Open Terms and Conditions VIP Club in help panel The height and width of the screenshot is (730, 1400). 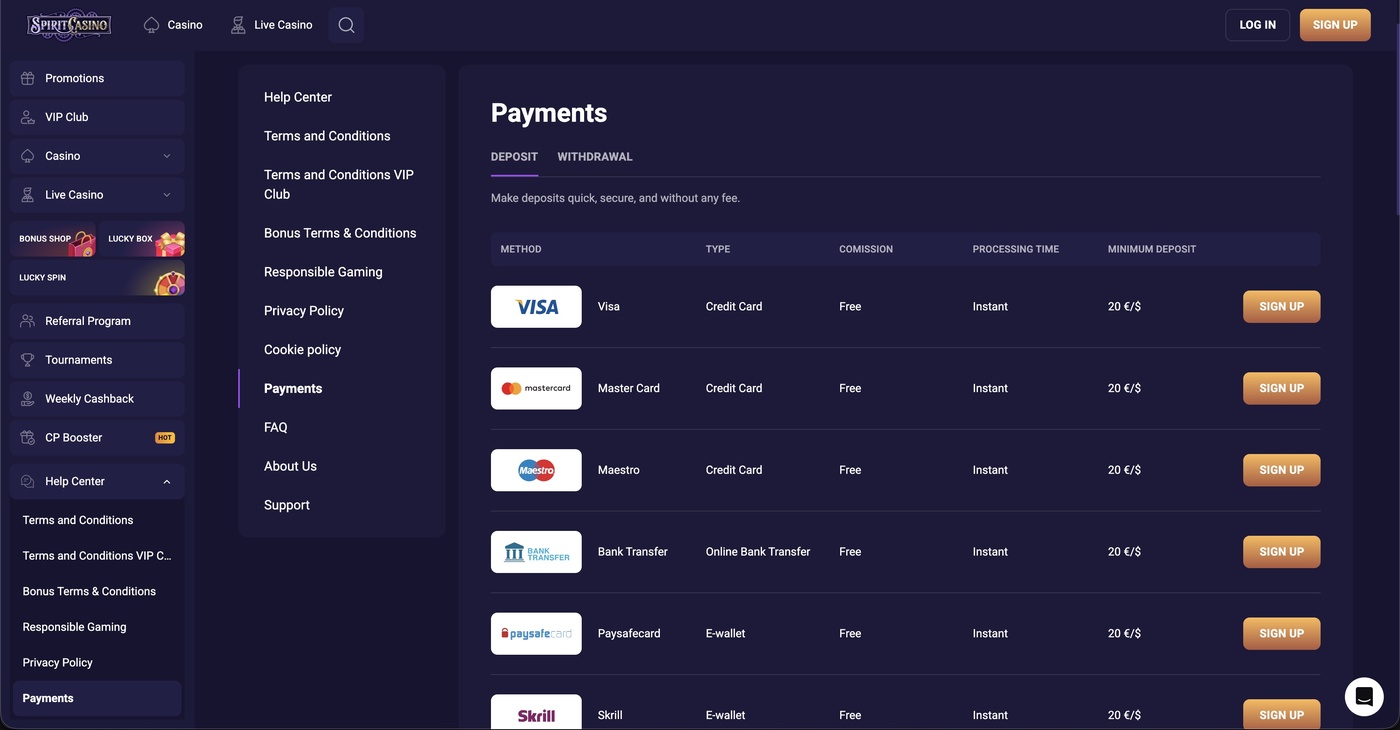(339, 185)
